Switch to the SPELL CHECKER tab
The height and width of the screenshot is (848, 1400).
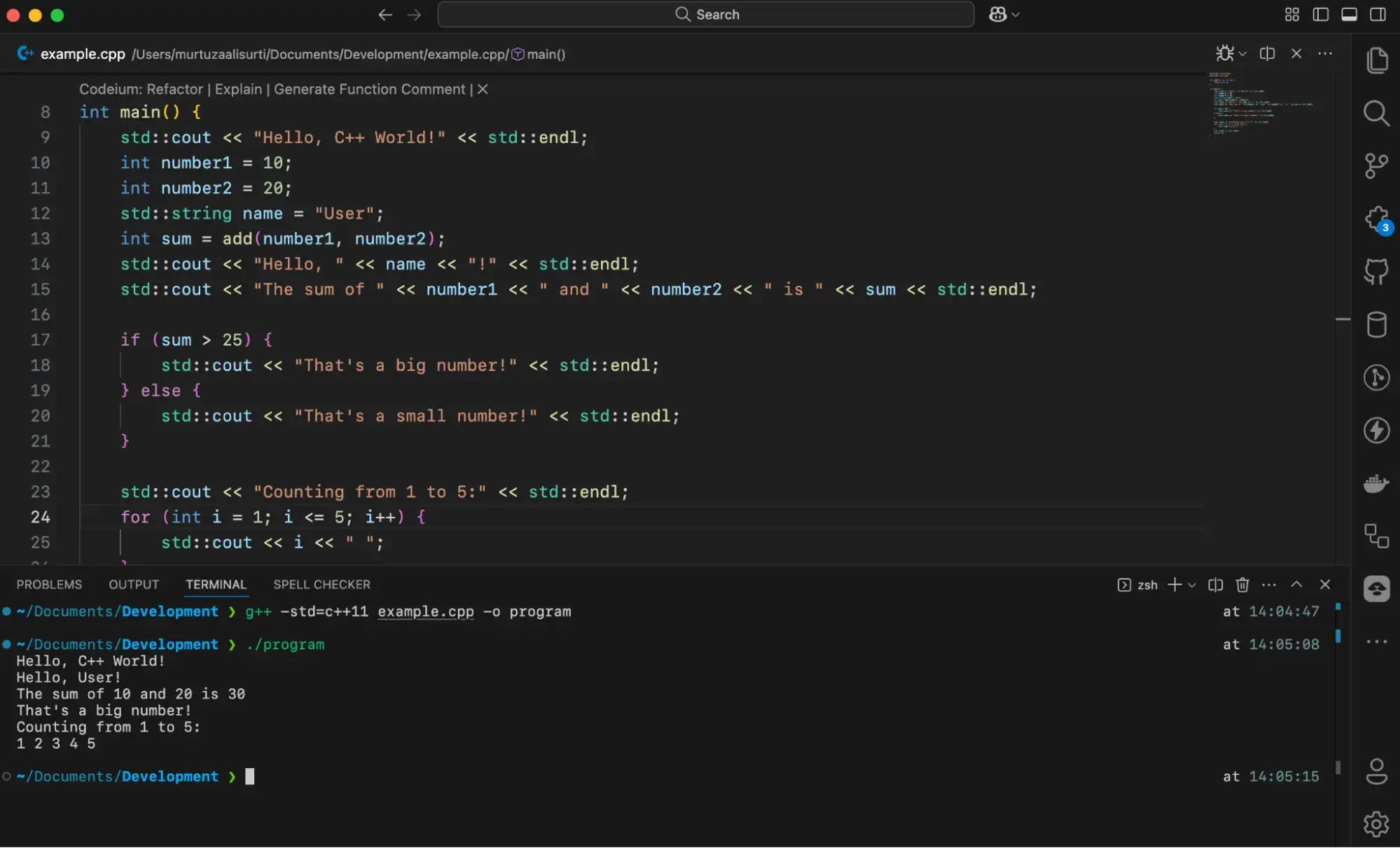[x=321, y=584]
